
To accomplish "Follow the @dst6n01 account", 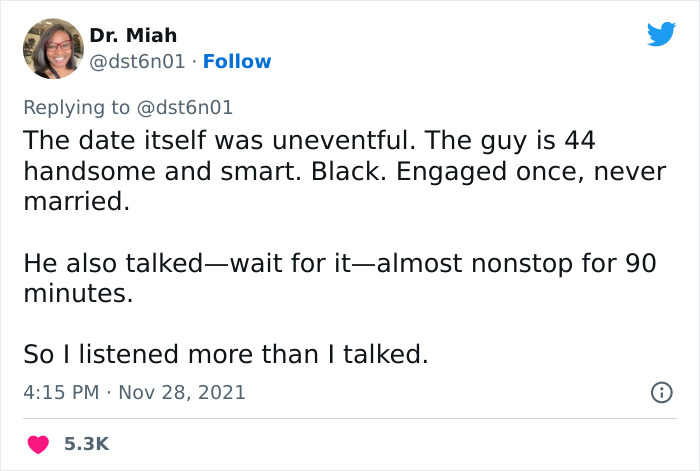I will point(237,62).
